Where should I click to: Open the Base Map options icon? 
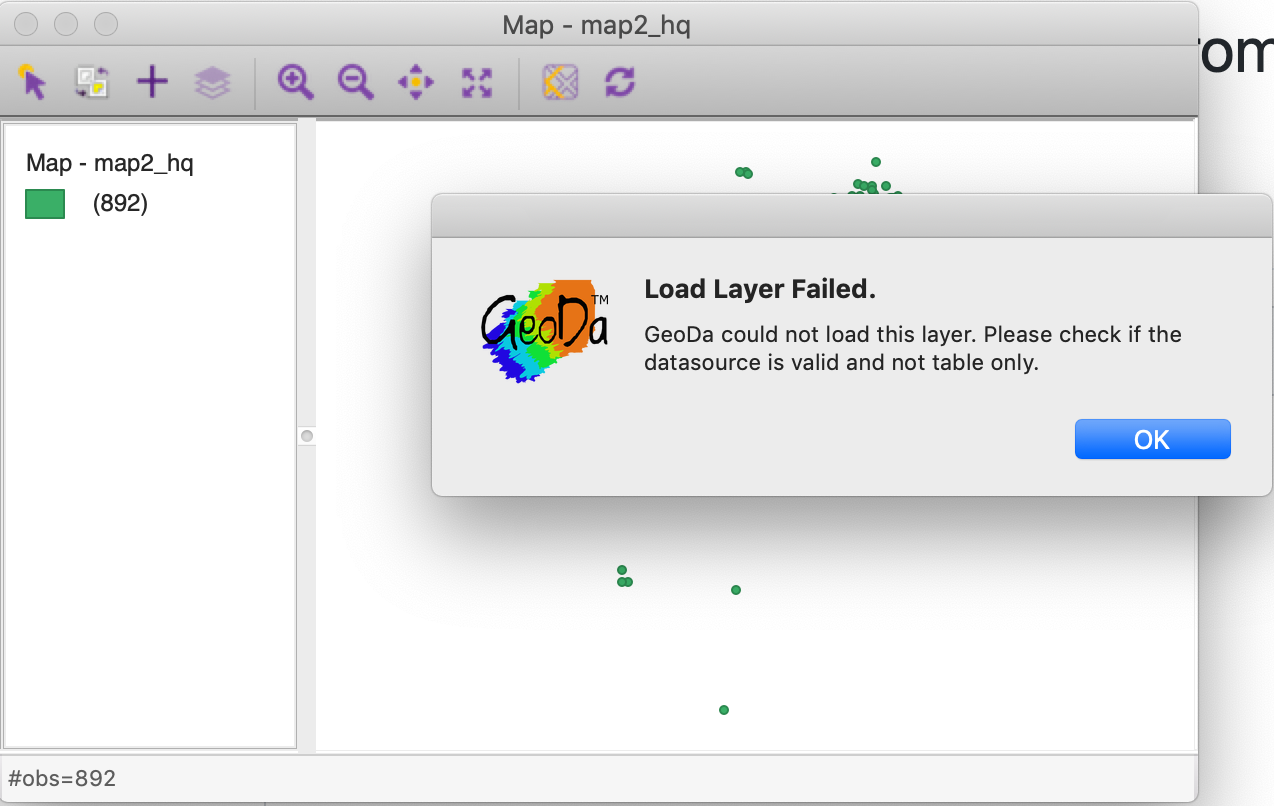point(560,82)
